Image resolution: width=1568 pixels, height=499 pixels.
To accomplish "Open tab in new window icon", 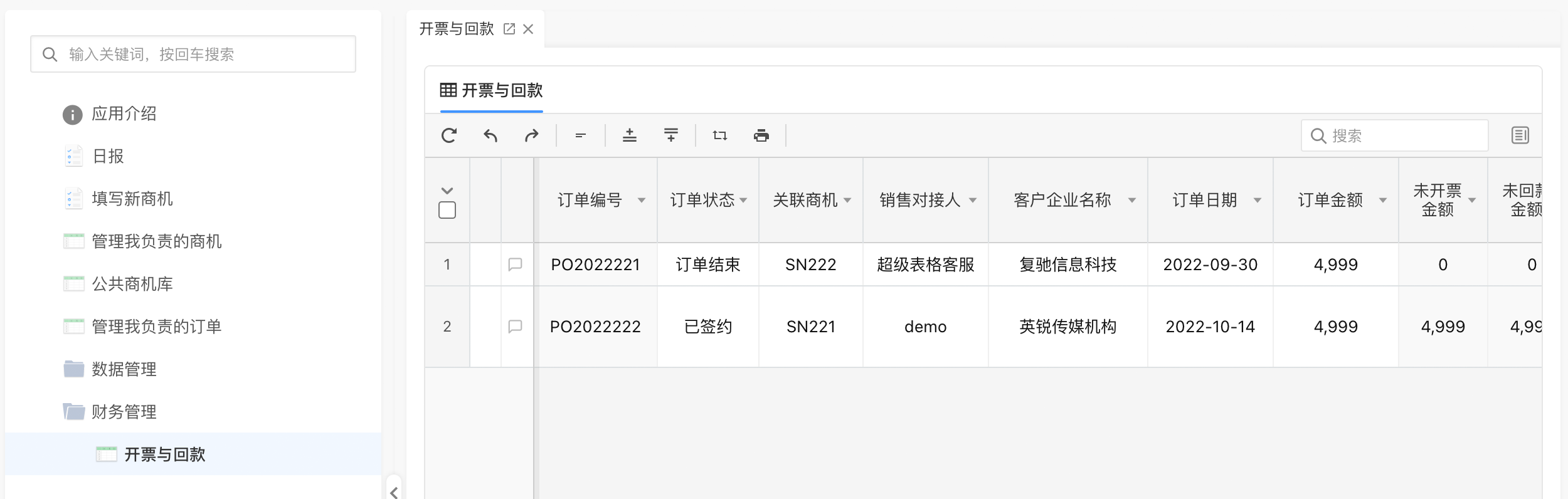I will [x=509, y=29].
